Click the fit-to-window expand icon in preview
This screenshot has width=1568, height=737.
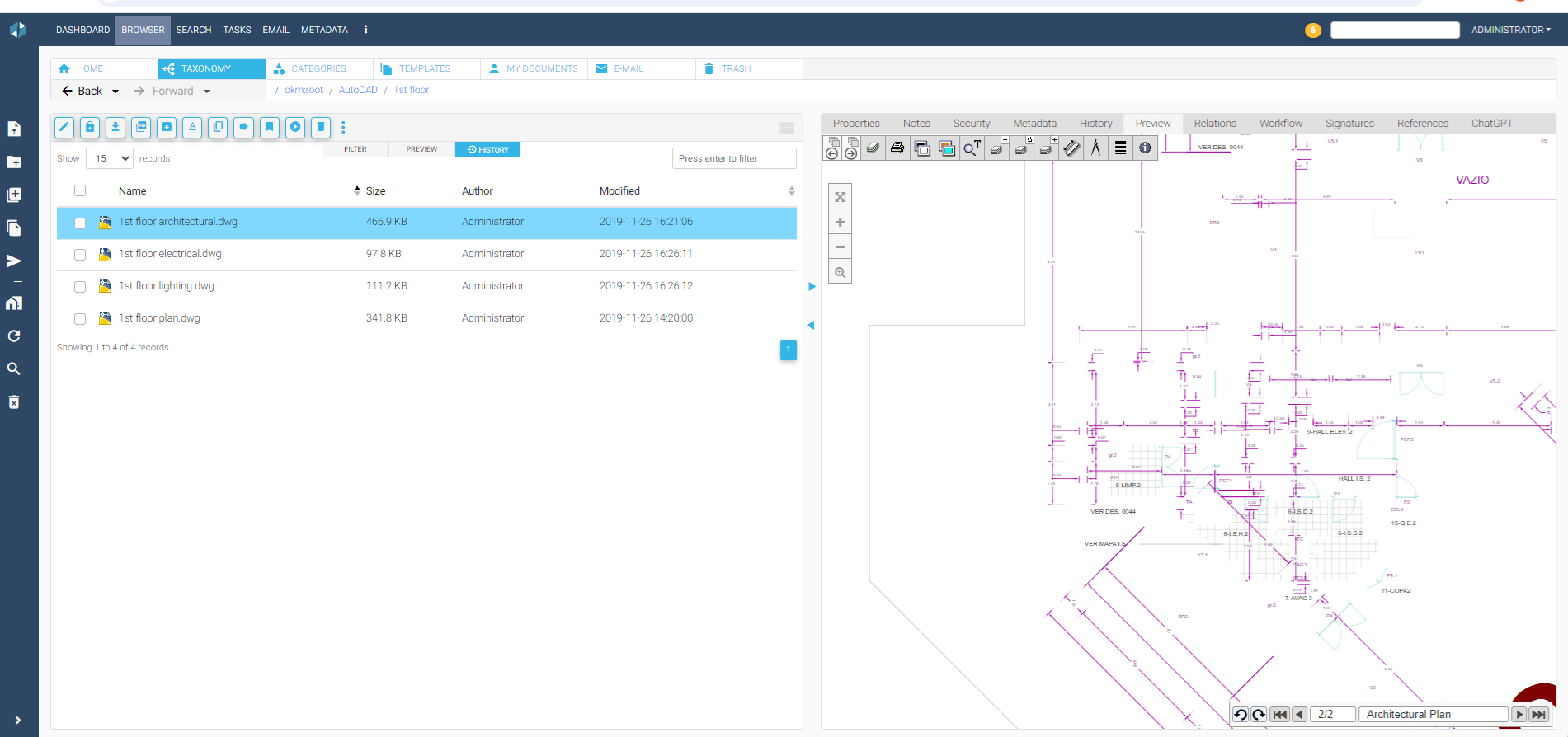point(840,197)
